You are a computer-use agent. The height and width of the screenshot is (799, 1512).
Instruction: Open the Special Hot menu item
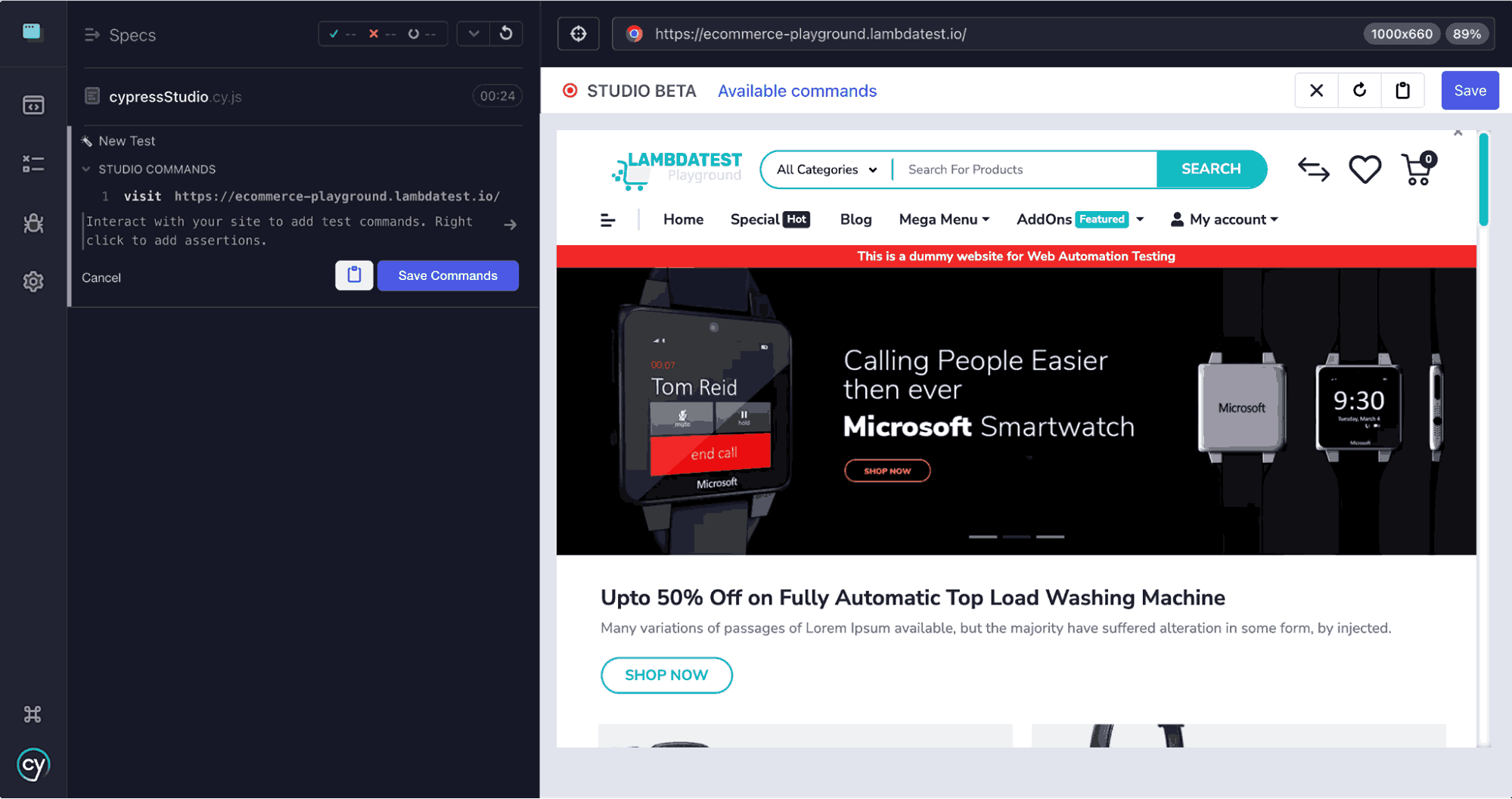[x=769, y=219]
